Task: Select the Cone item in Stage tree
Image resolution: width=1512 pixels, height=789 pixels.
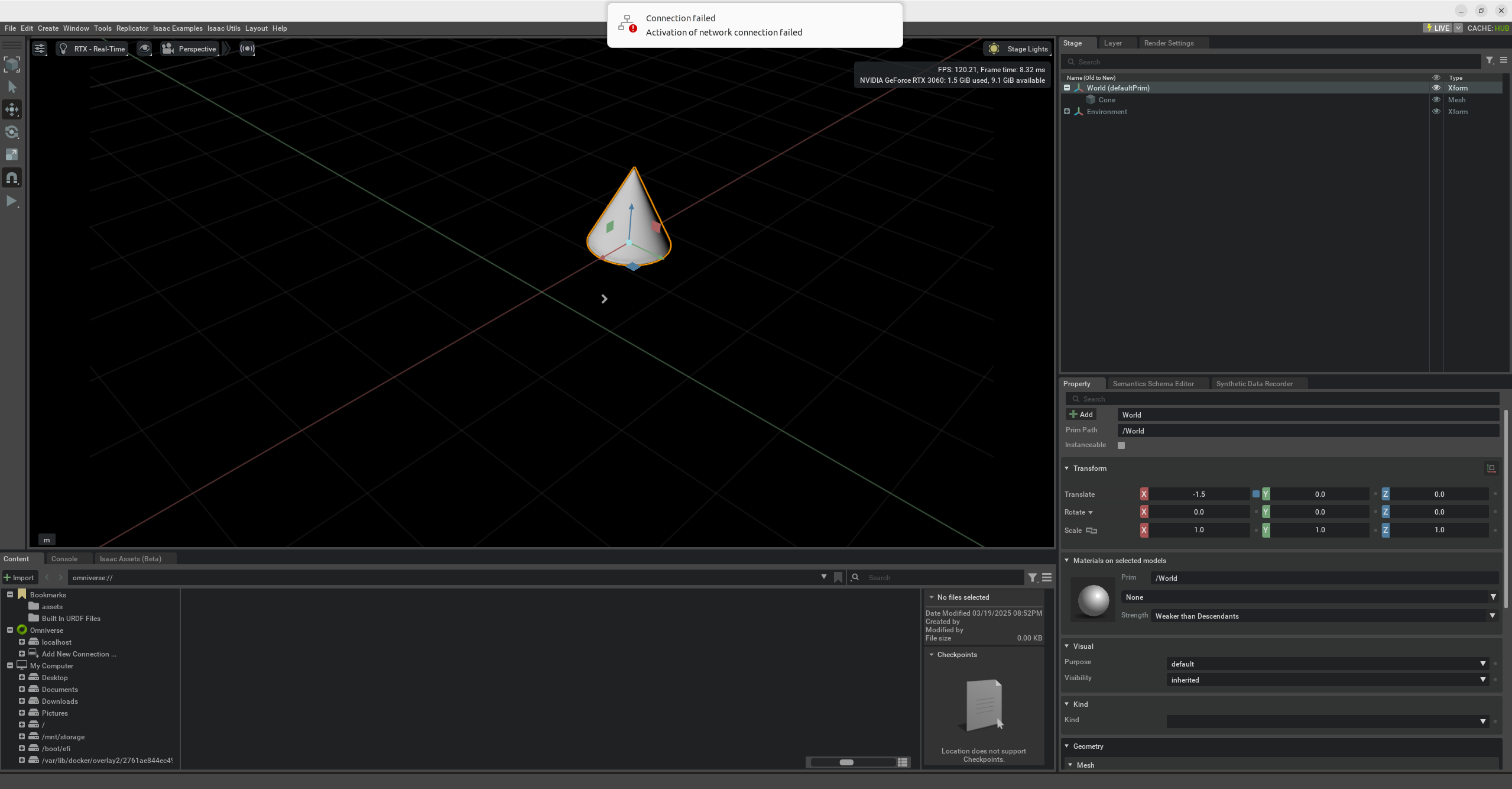Action: pyautogui.click(x=1107, y=100)
